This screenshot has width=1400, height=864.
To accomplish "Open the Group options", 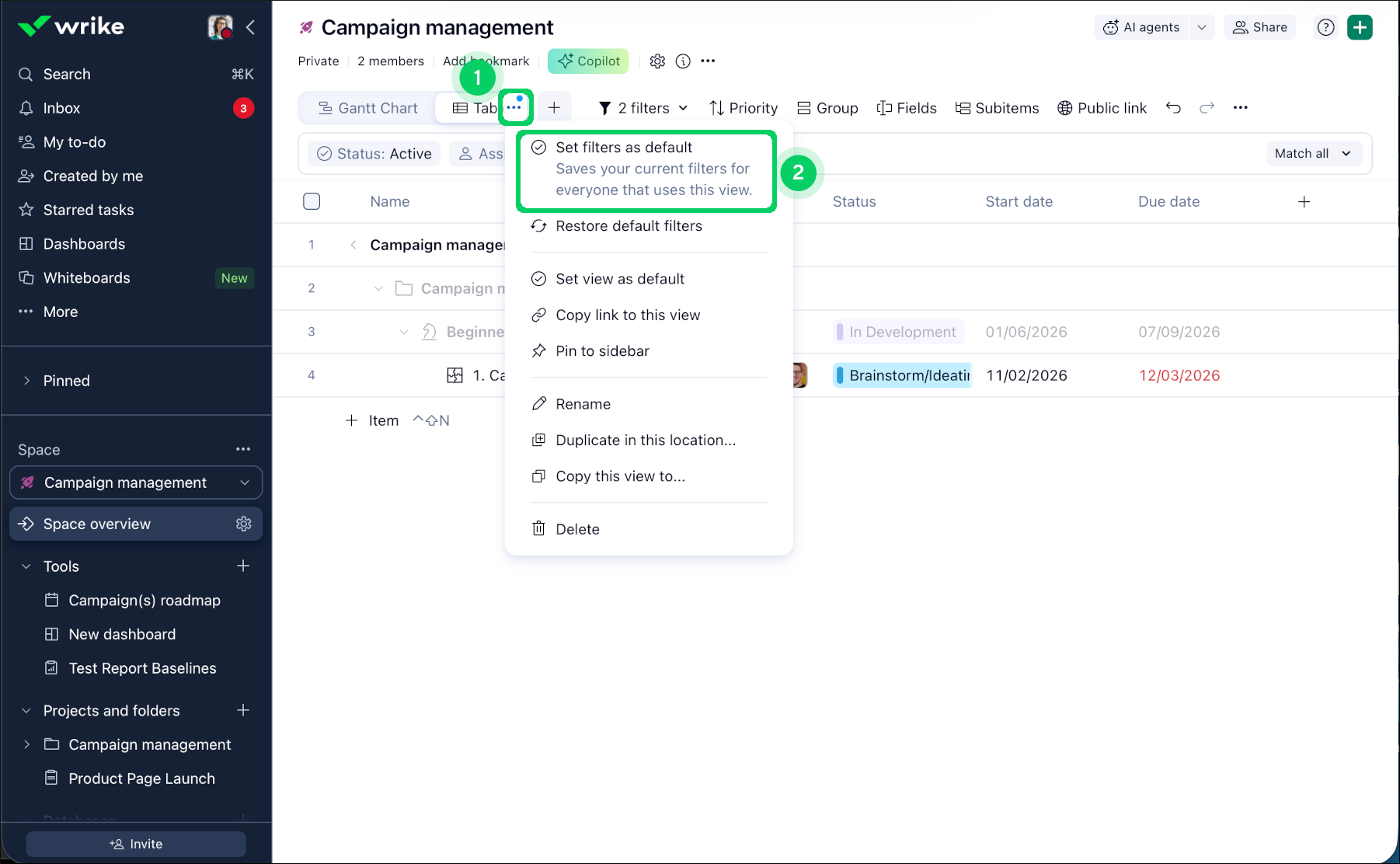I will point(827,108).
